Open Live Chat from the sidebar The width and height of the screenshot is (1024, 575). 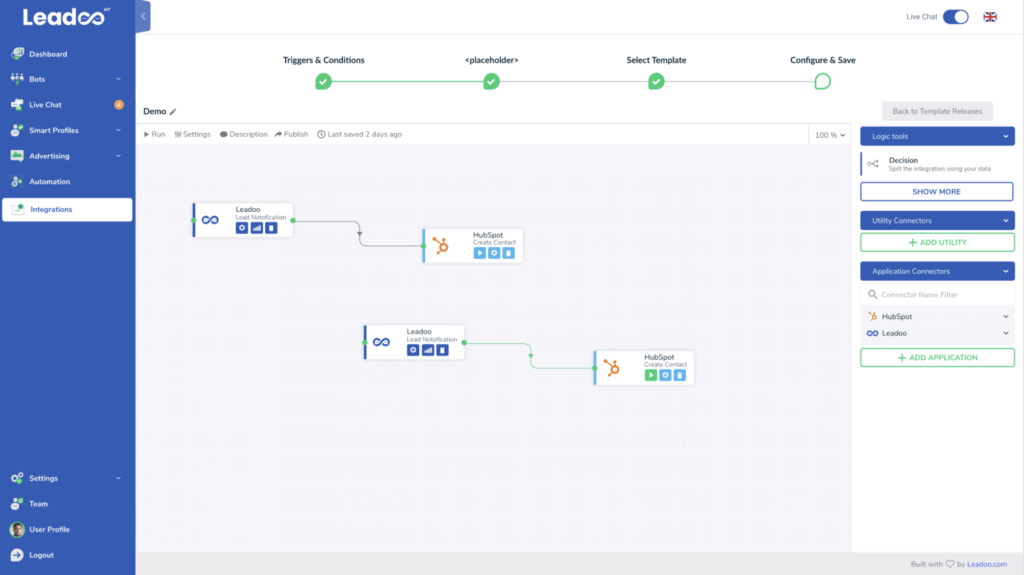44,105
